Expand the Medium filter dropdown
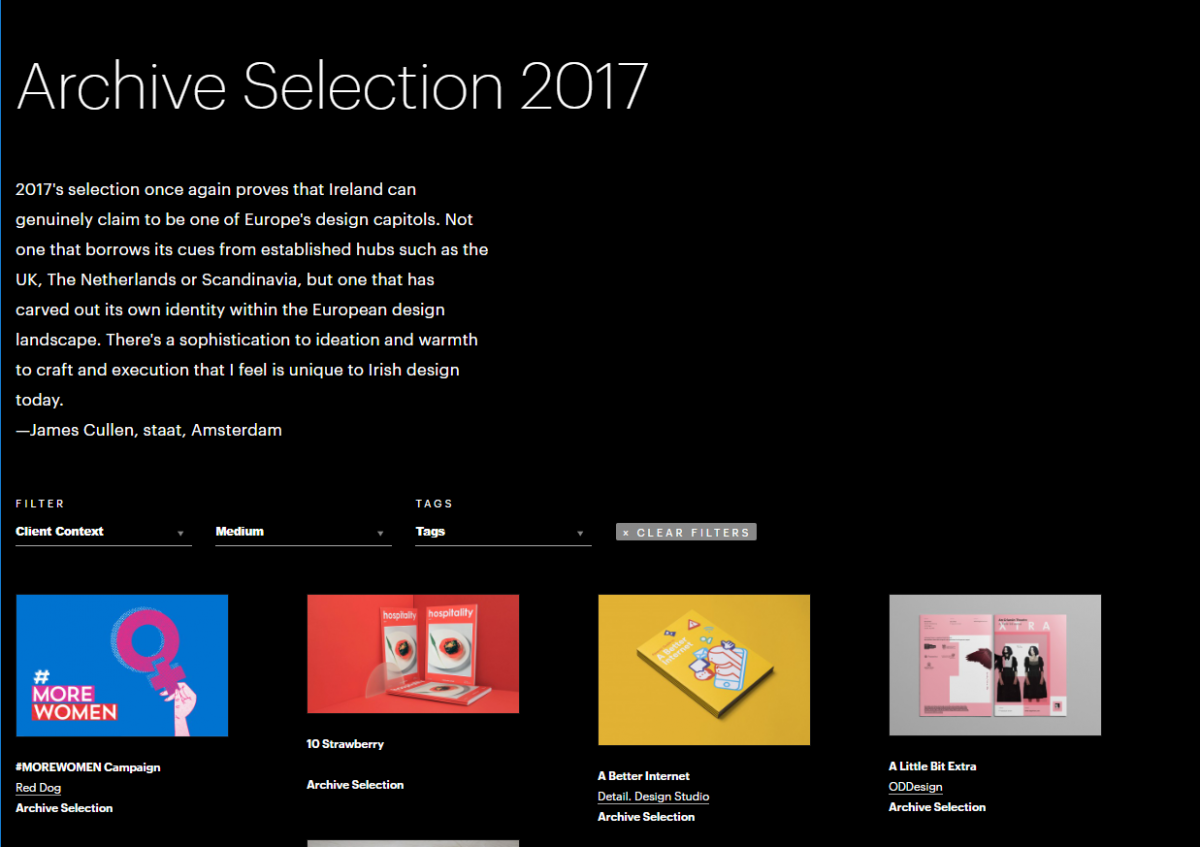The height and width of the screenshot is (847, 1200). pos(303,532)
